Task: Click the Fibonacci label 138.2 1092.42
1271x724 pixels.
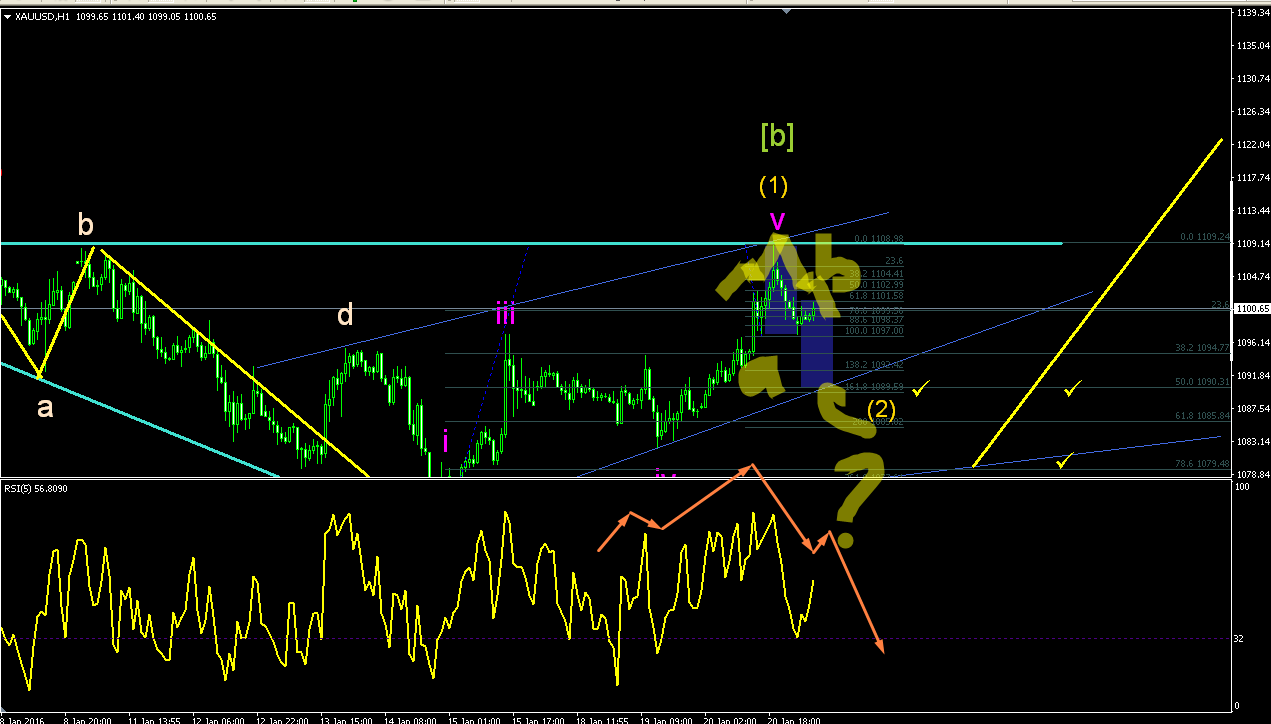Action: [874, 365]
